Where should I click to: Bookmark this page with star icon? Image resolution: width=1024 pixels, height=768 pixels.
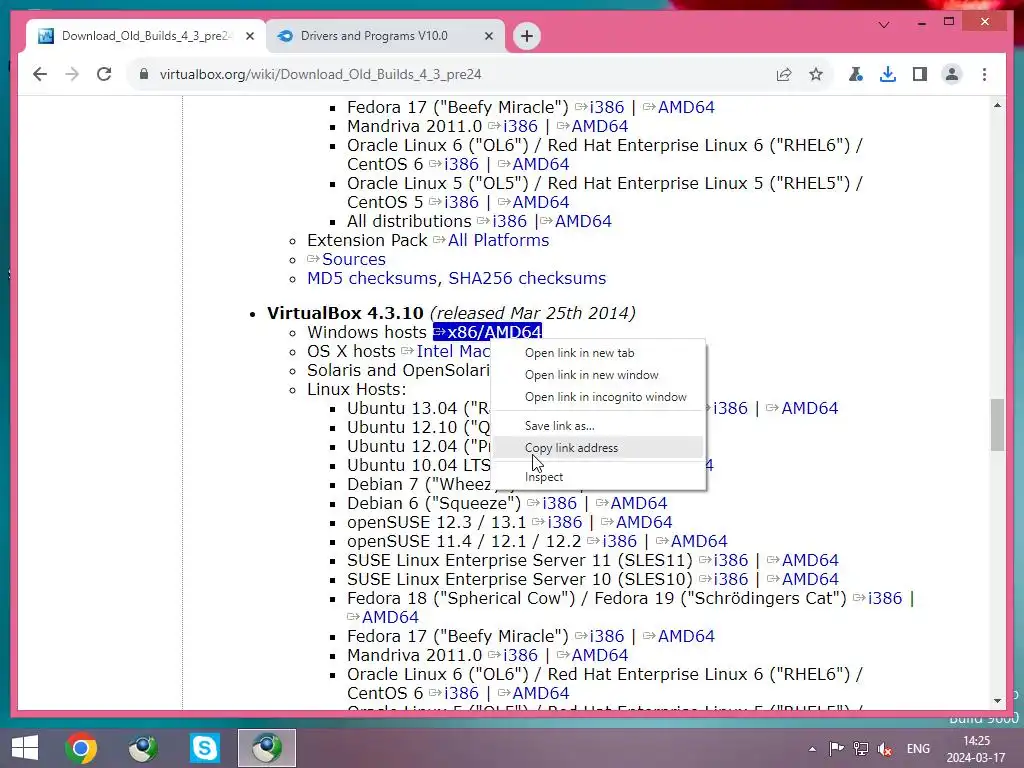point(816,74)
